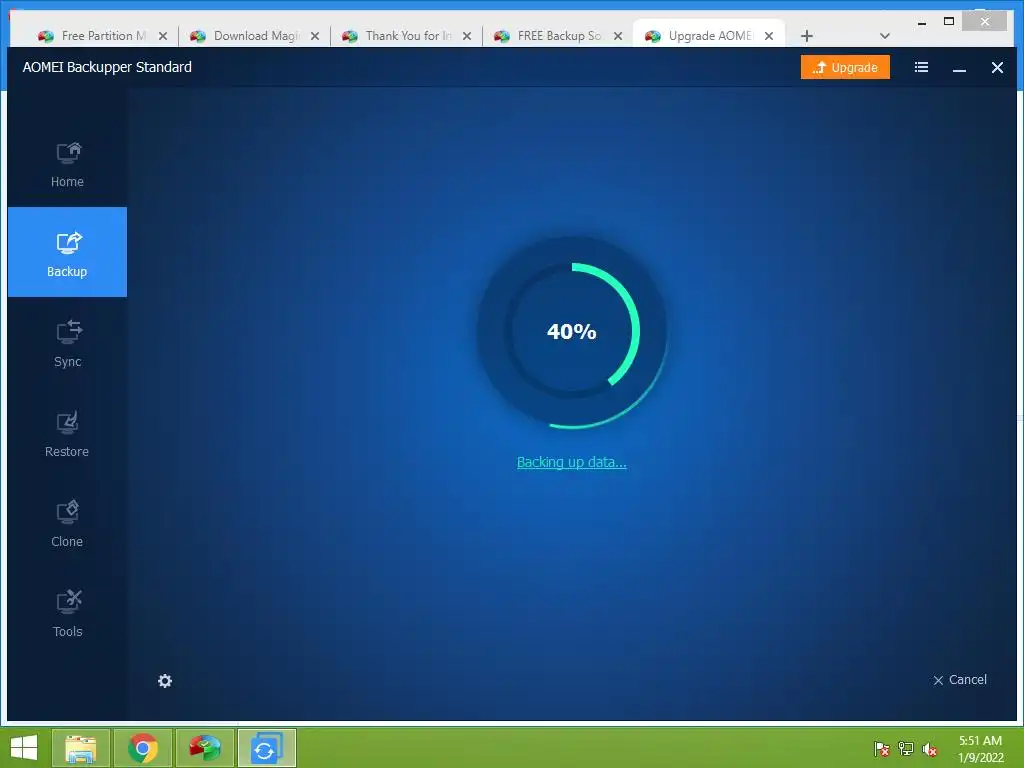1024x768 pixels.
Task: Open the Sync section
Action: (x=67, y=344)
